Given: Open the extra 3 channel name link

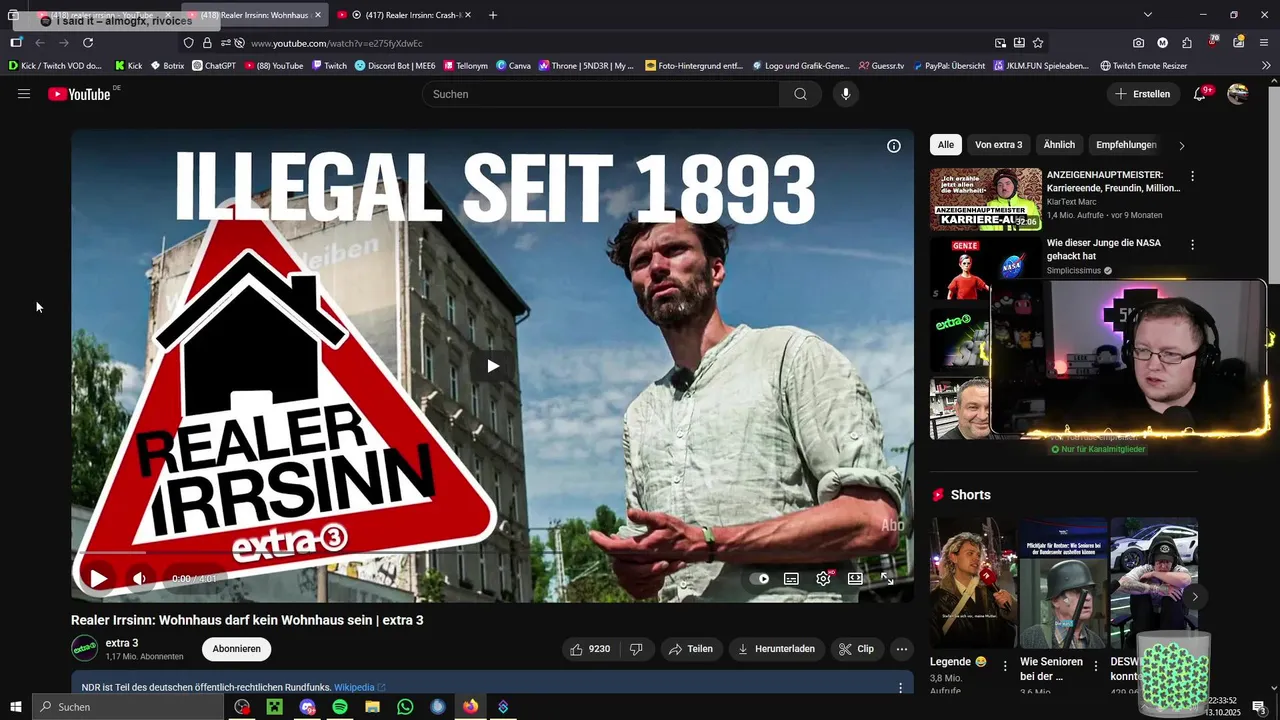Looking at the screenshot, I should (x=122, y=643).
